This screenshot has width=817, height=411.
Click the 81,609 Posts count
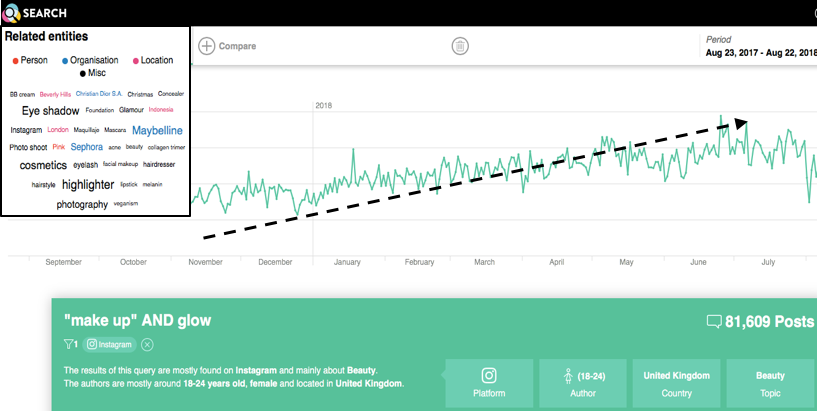[x=769, y=321]
